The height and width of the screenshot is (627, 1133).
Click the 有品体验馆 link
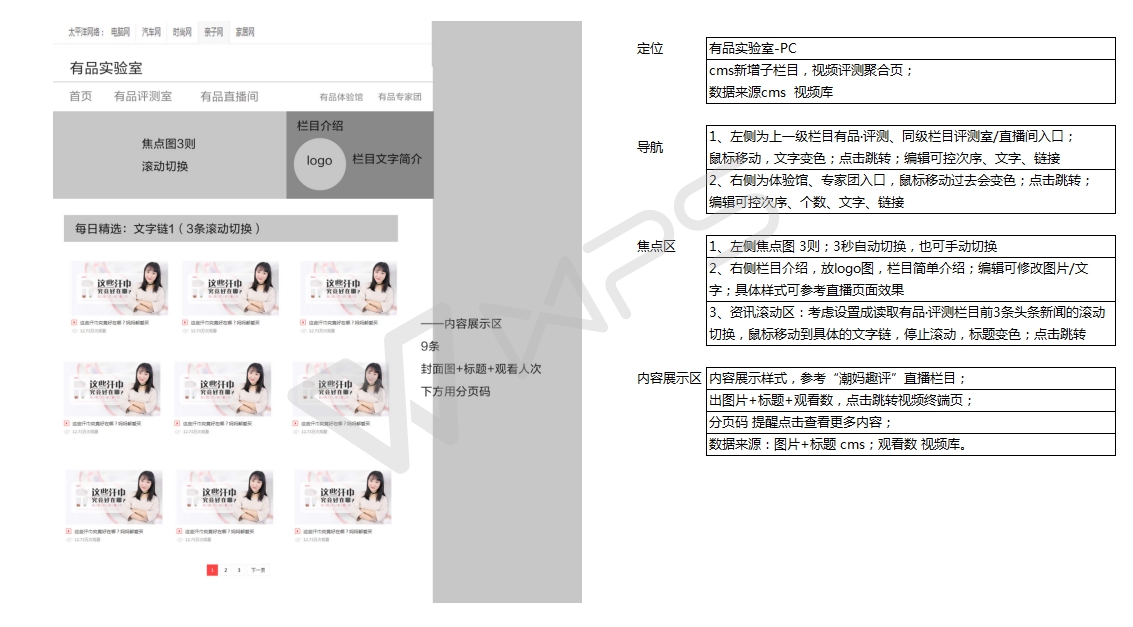point(341,98)
